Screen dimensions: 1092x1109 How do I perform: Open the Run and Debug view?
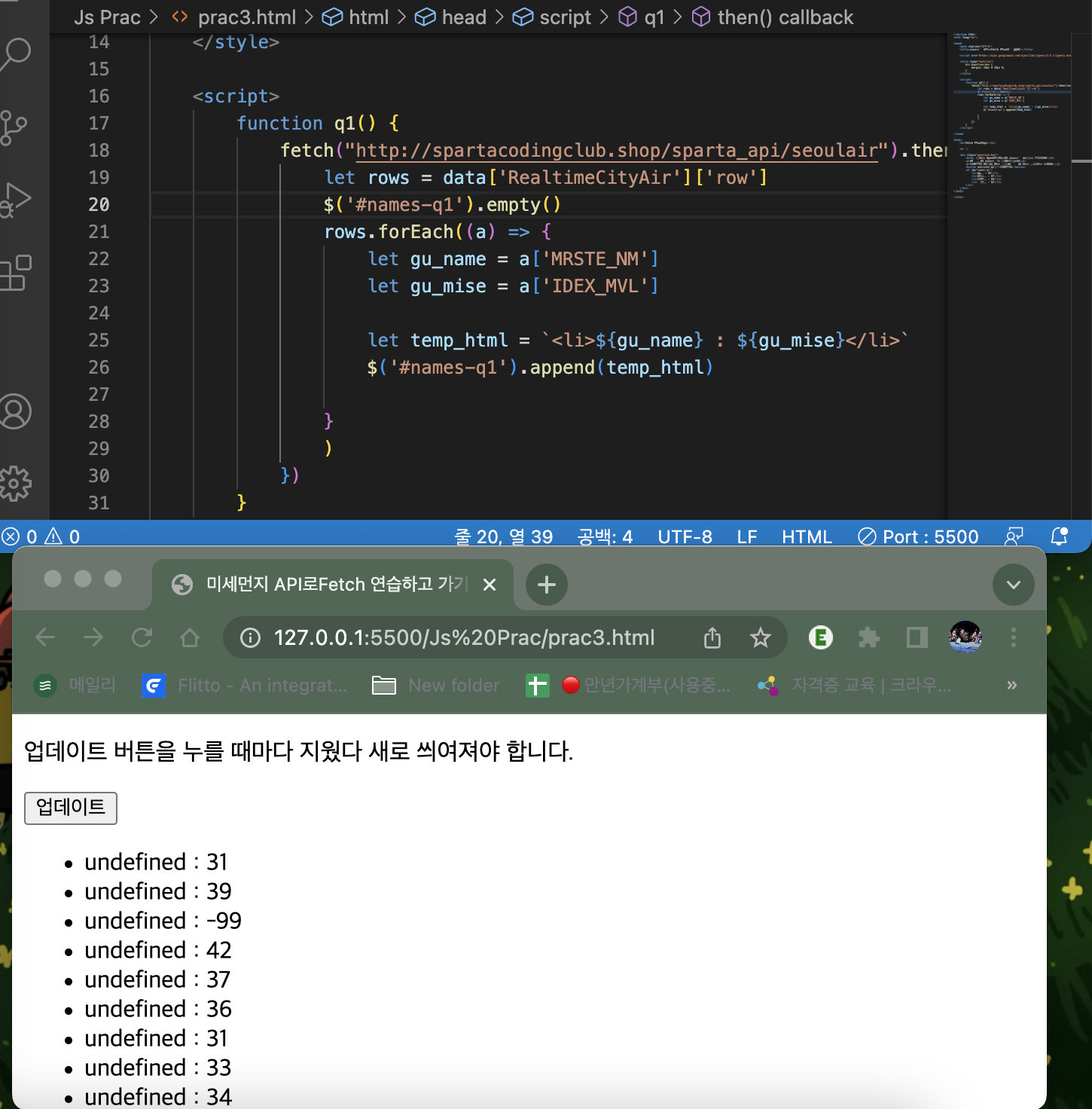point(15,200)
